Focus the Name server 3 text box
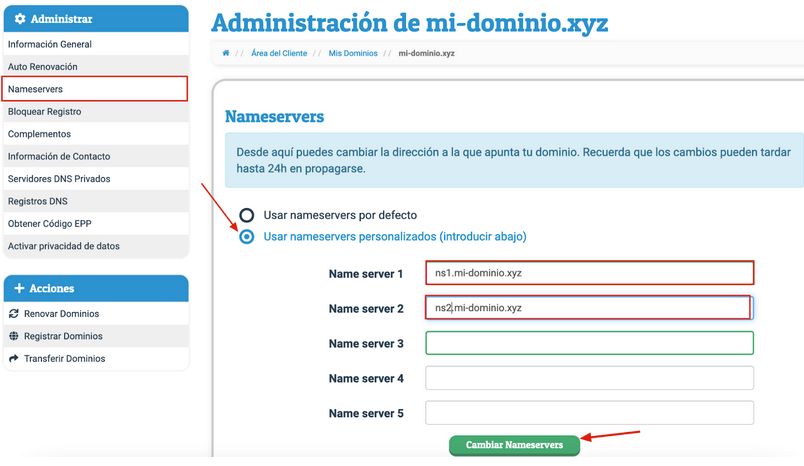Viewport: 804px width, 466px height. [589, 343]
